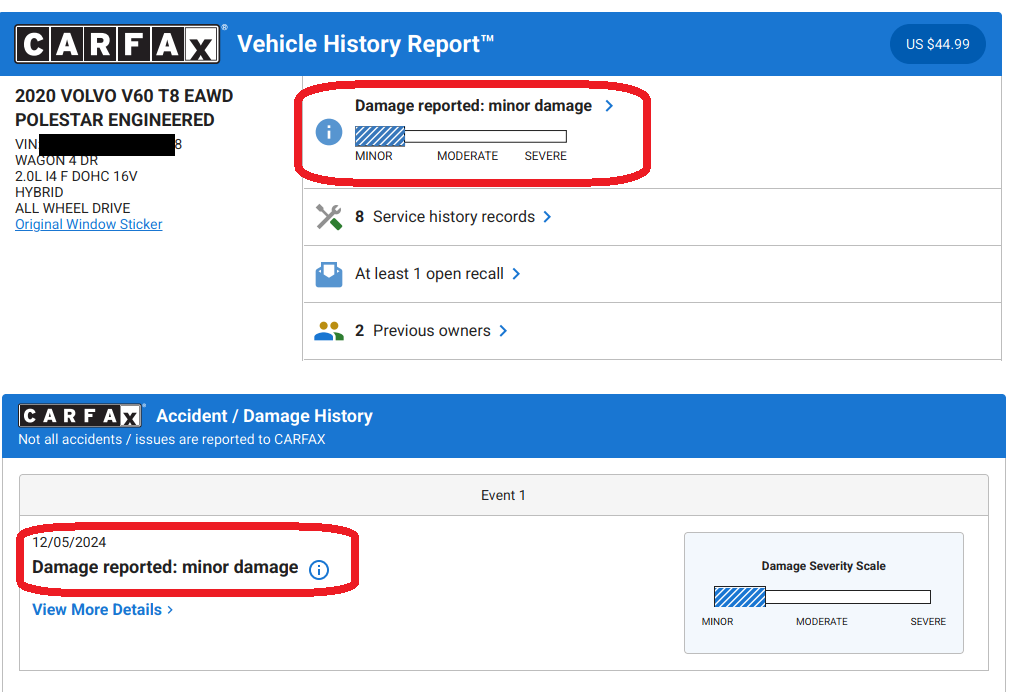1012x692 pixels.
Task: Click the Not all accidents reported disclaimer
Action: (x=172, y=439)
